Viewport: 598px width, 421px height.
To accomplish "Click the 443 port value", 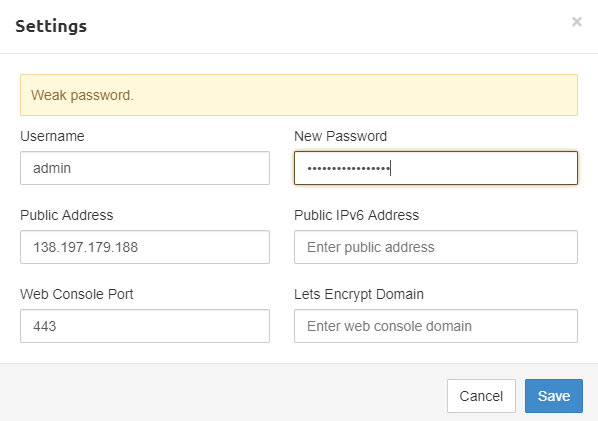I will coord(45,326).
